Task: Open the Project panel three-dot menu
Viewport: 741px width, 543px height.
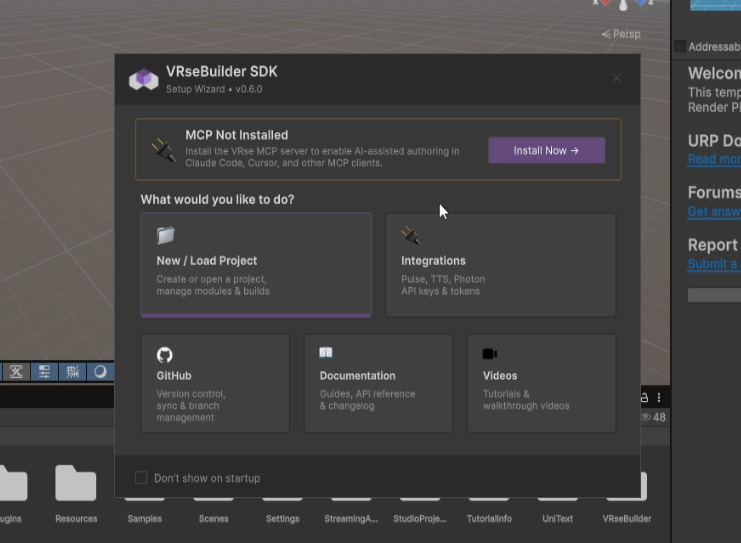Action: [659, 397]
